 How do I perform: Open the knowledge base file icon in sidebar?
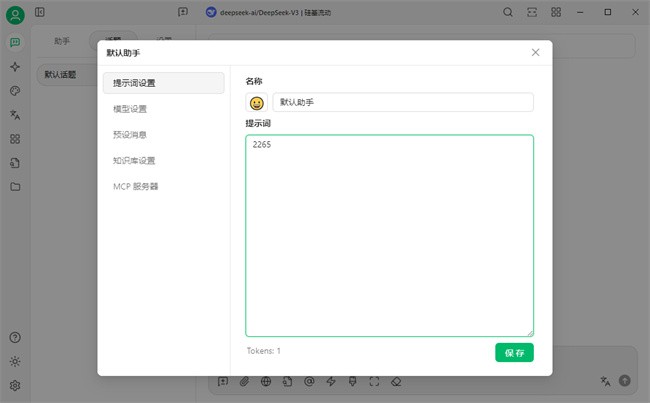pyautogui.click(x=15, y=163)
